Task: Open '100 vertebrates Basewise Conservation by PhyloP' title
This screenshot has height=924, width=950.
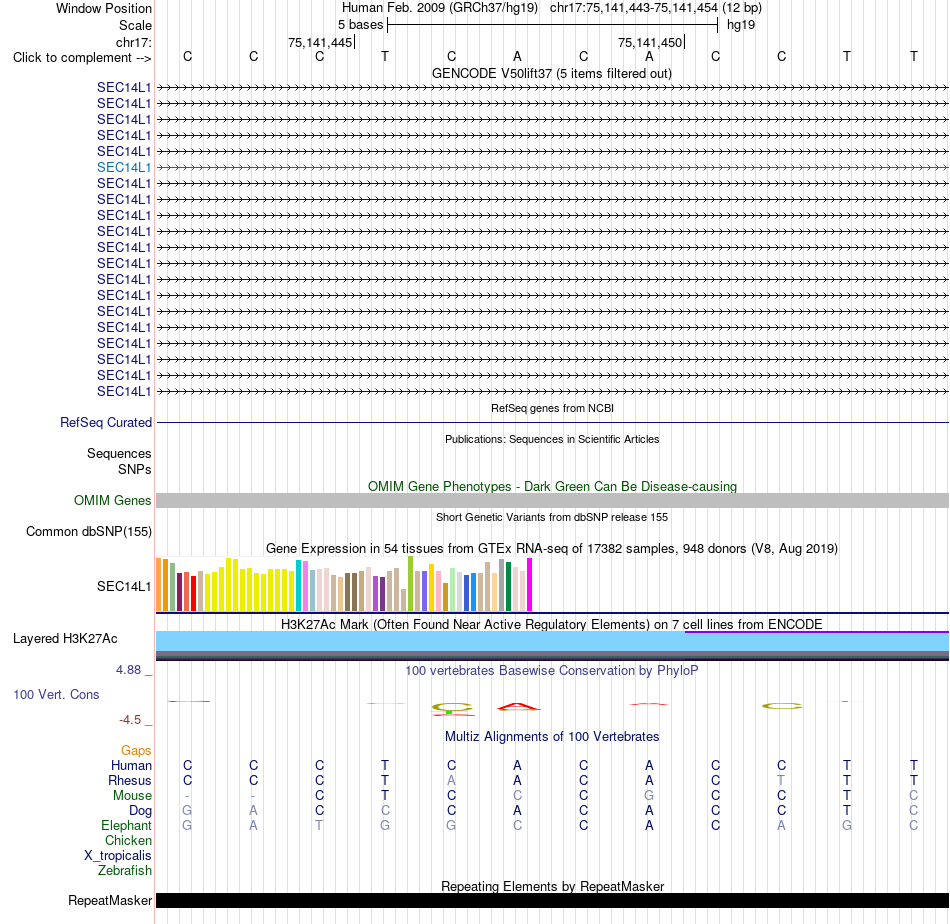Action: 552,671
